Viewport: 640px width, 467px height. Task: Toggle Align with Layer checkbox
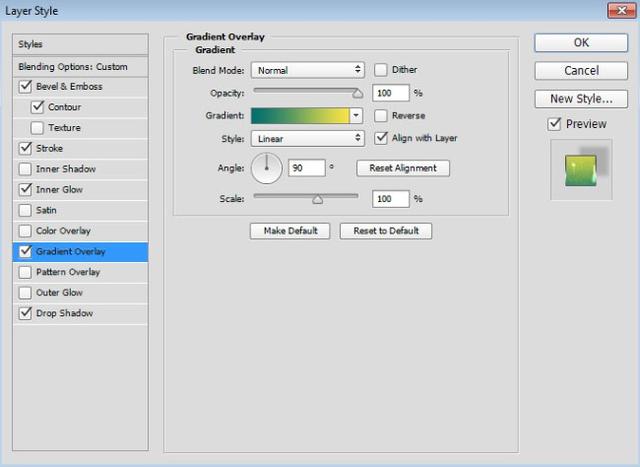point(381,138)
